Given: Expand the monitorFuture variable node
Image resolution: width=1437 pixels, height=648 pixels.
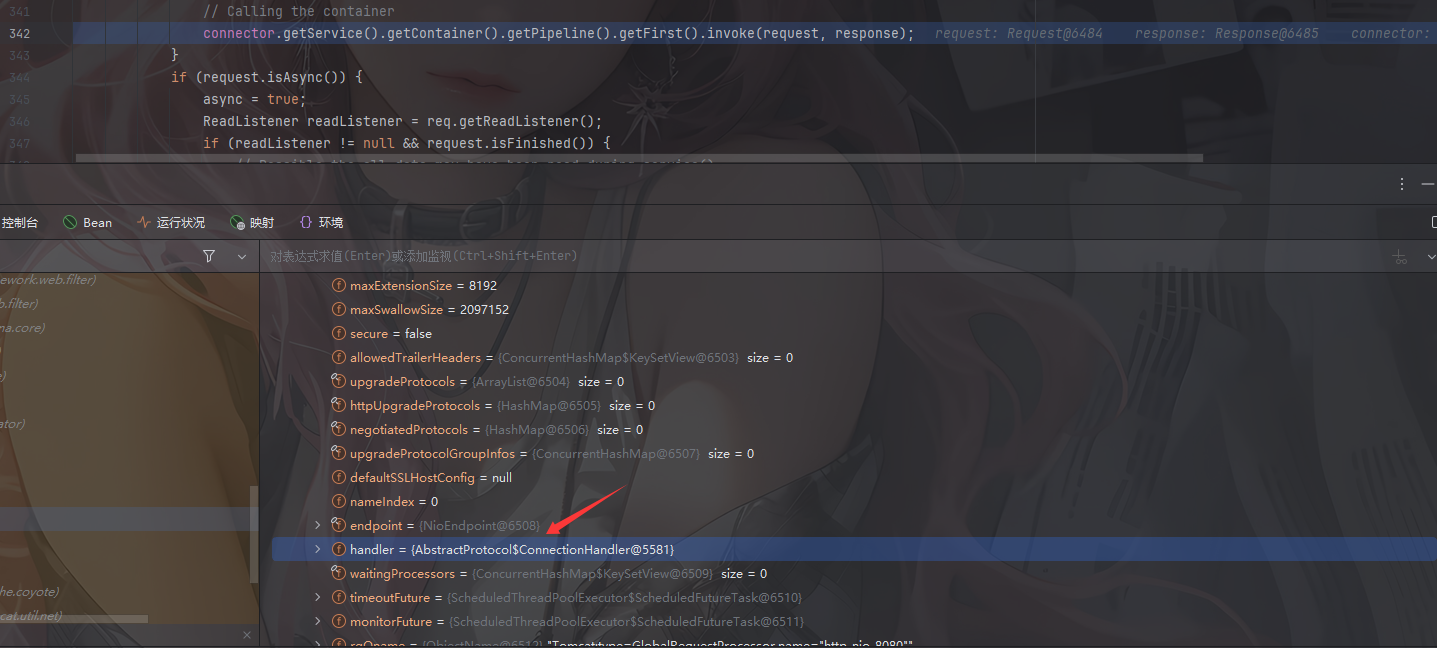Looking at the screenshot, I should [318, 621].
